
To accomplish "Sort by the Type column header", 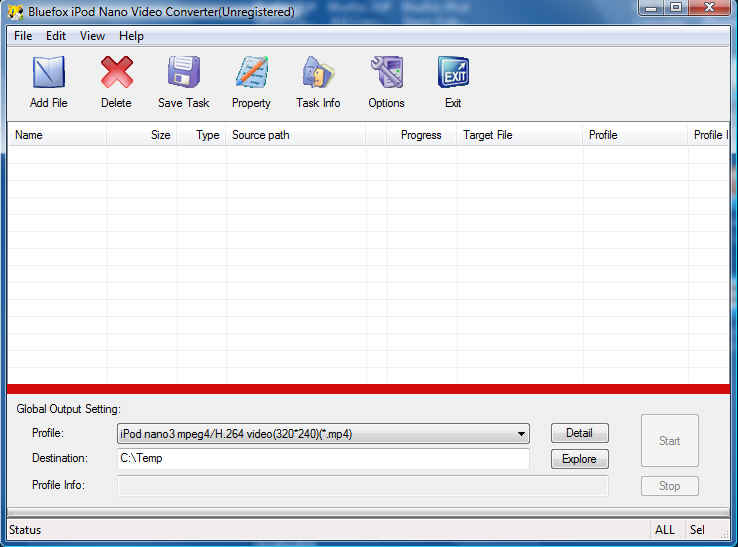I will click(x=201, y=135).
